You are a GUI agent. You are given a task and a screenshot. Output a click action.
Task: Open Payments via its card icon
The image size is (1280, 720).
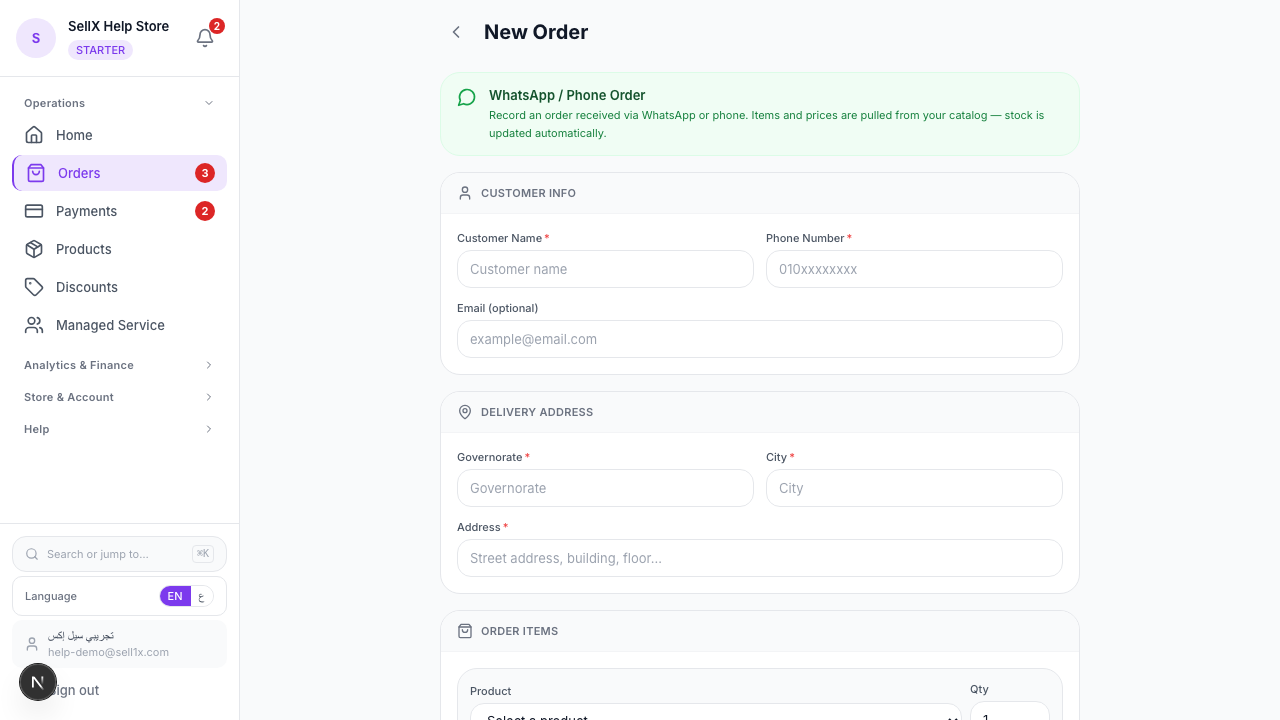[35, 211]
